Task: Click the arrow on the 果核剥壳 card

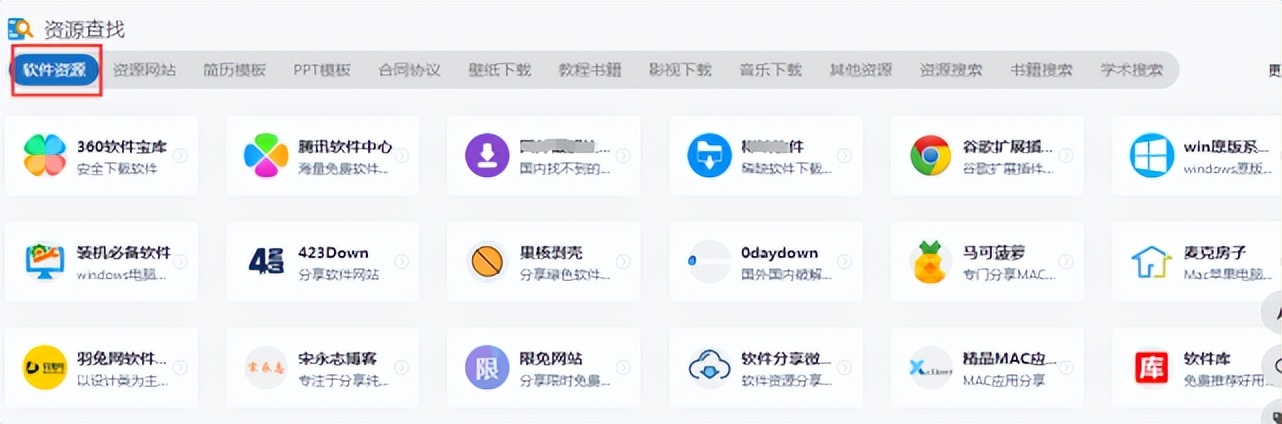Action: (623, 262)
